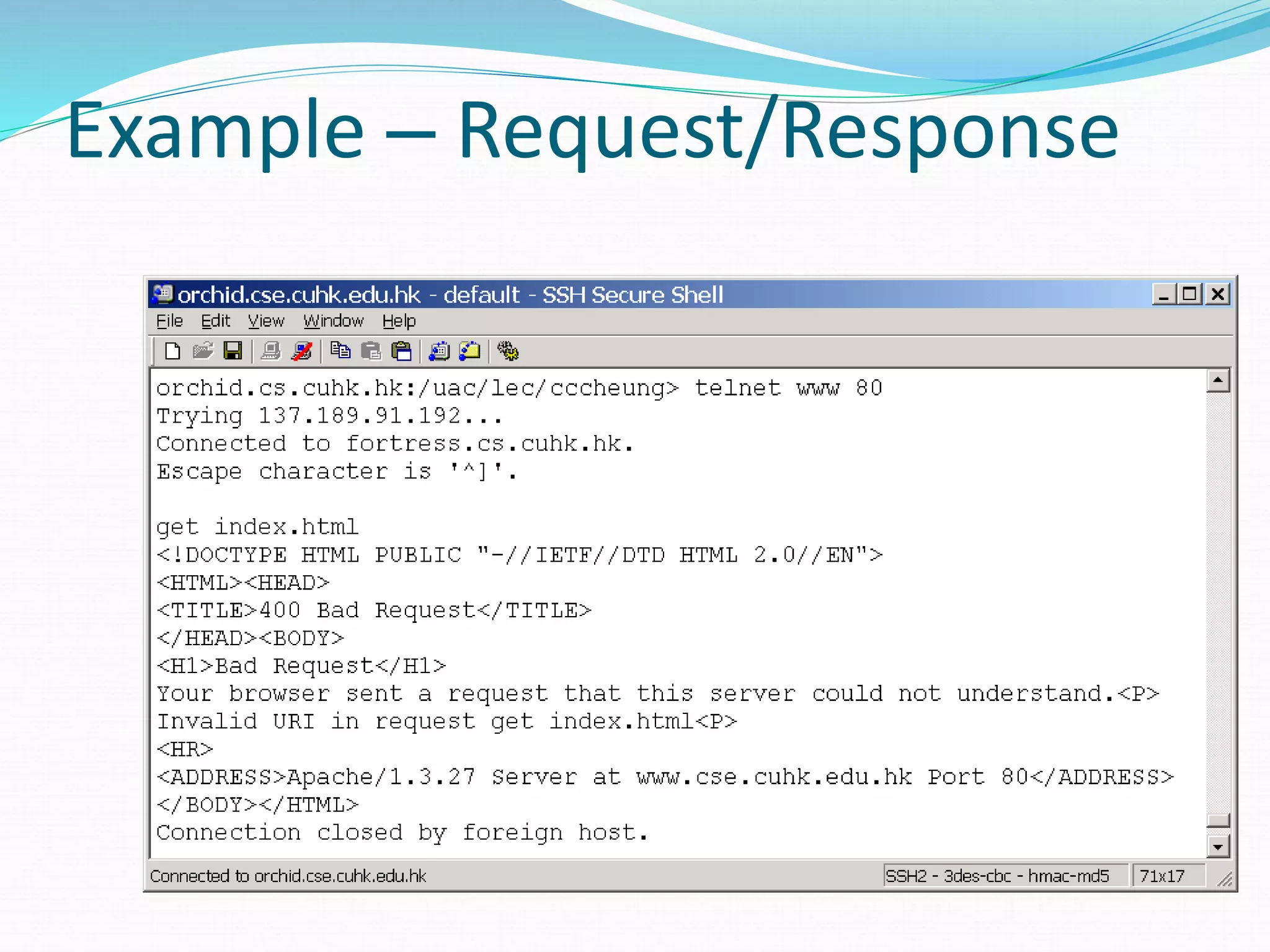Open the File menu
Image resolution: width=1270 pixels, height=952 pixels.
(169, 321)
